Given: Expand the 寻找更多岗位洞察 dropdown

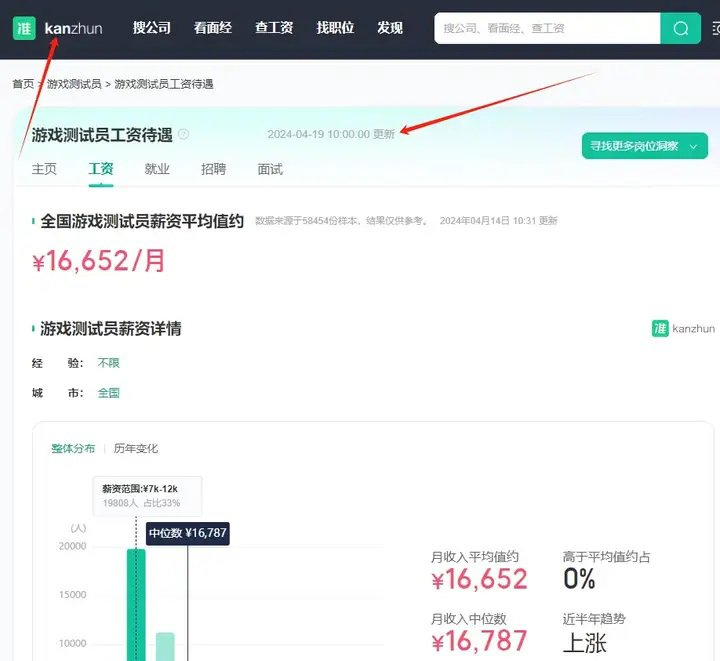Looking at the screenshot, I should 645,146.
